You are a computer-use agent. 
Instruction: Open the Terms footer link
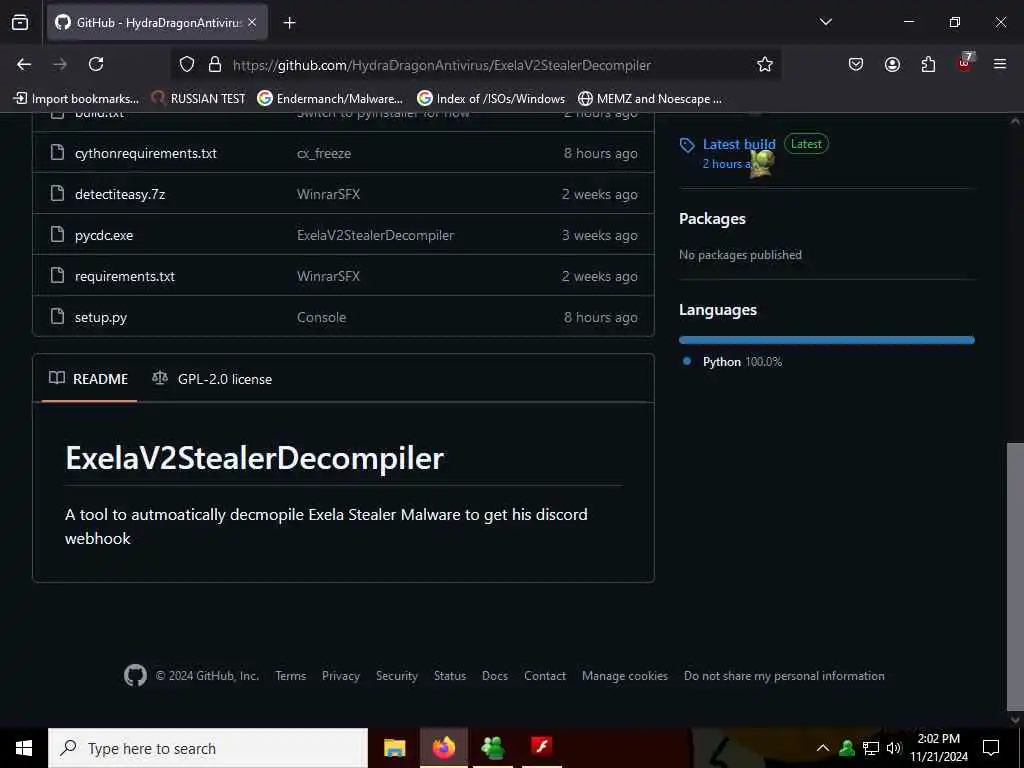point(291,676)
